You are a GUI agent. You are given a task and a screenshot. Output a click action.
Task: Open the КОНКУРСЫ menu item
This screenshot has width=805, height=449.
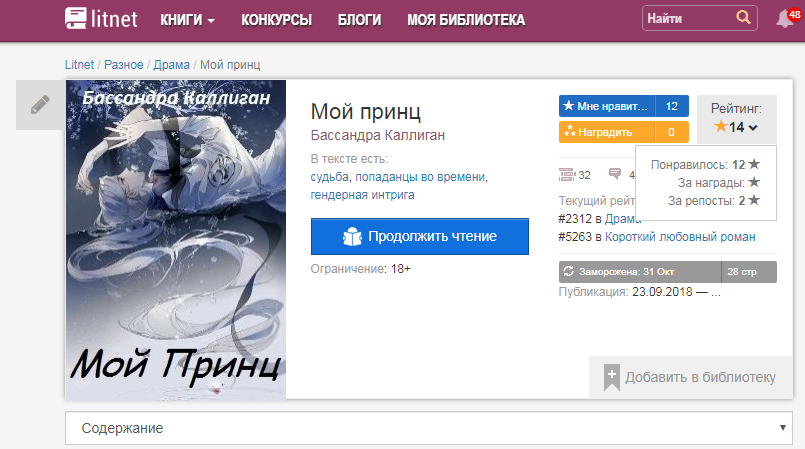pos(276,20)
